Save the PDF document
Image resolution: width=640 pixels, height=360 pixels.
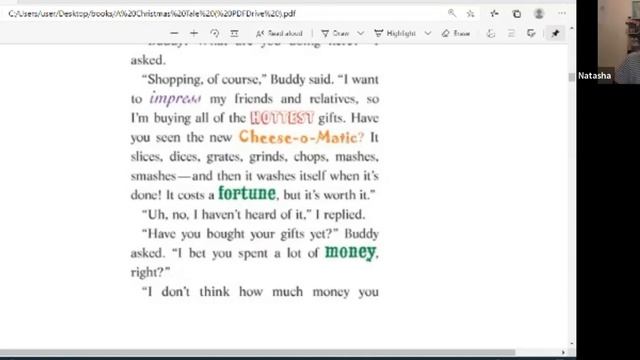coord(511,33)
